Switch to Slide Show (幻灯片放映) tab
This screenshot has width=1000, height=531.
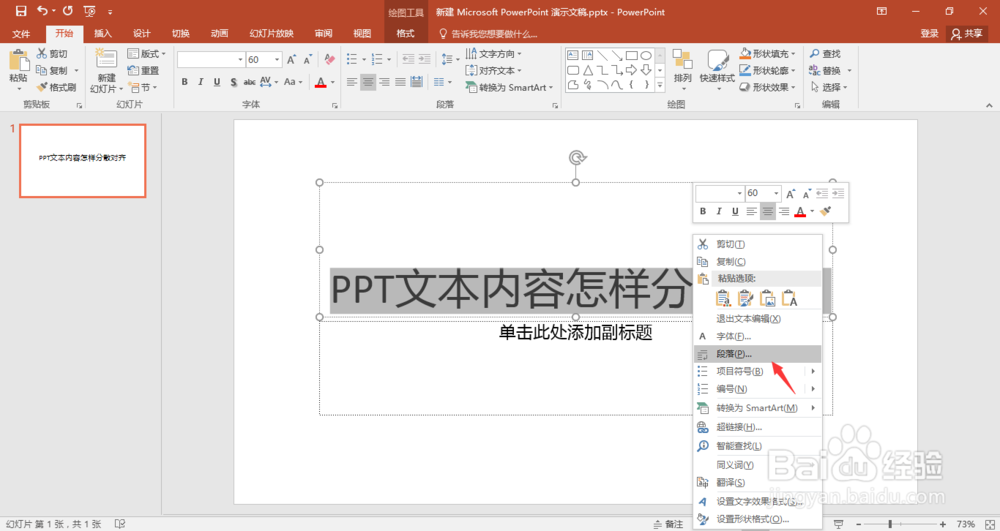click(x=272, y=33)
